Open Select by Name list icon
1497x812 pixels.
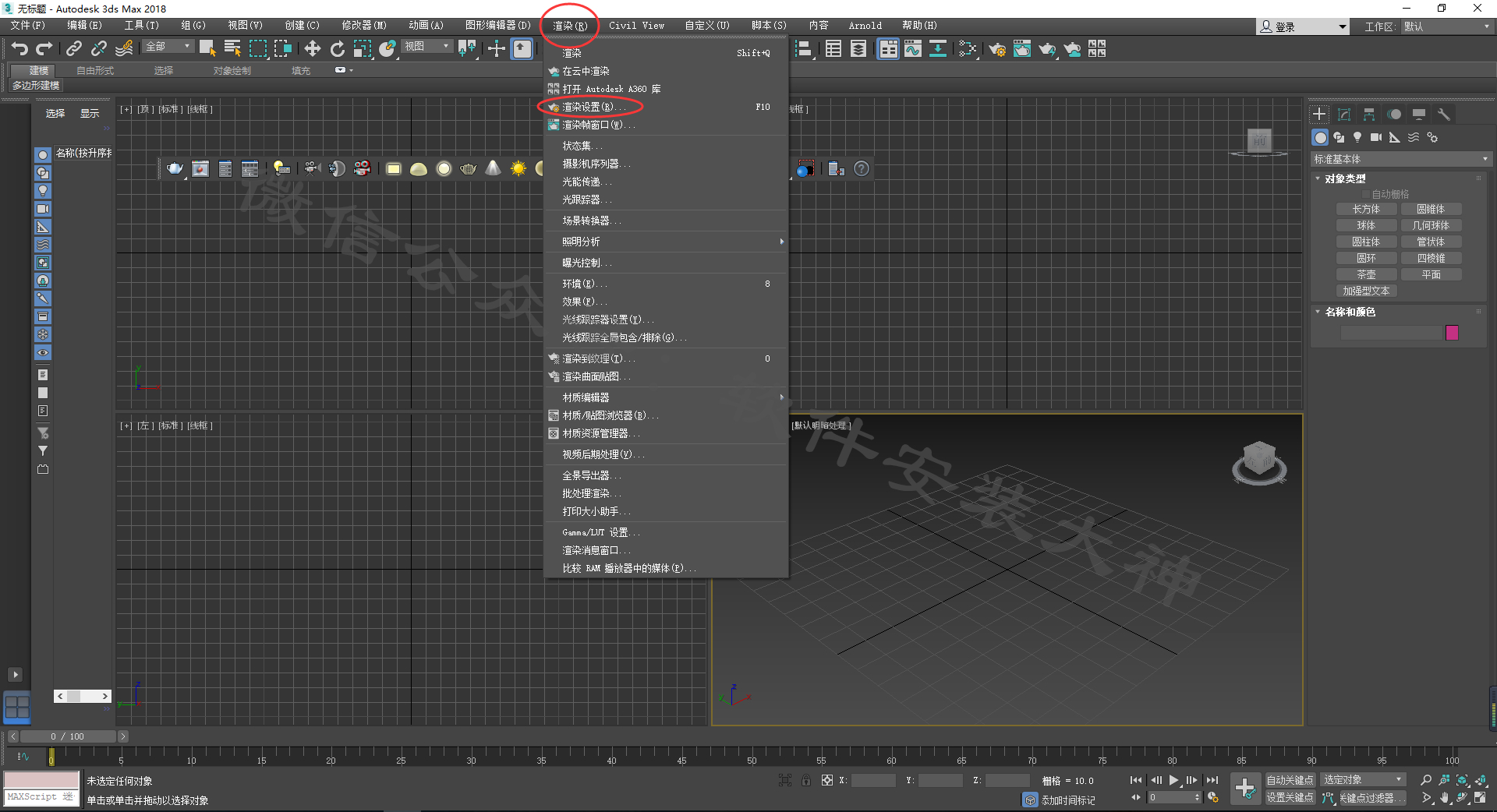(x=232, y=49)
